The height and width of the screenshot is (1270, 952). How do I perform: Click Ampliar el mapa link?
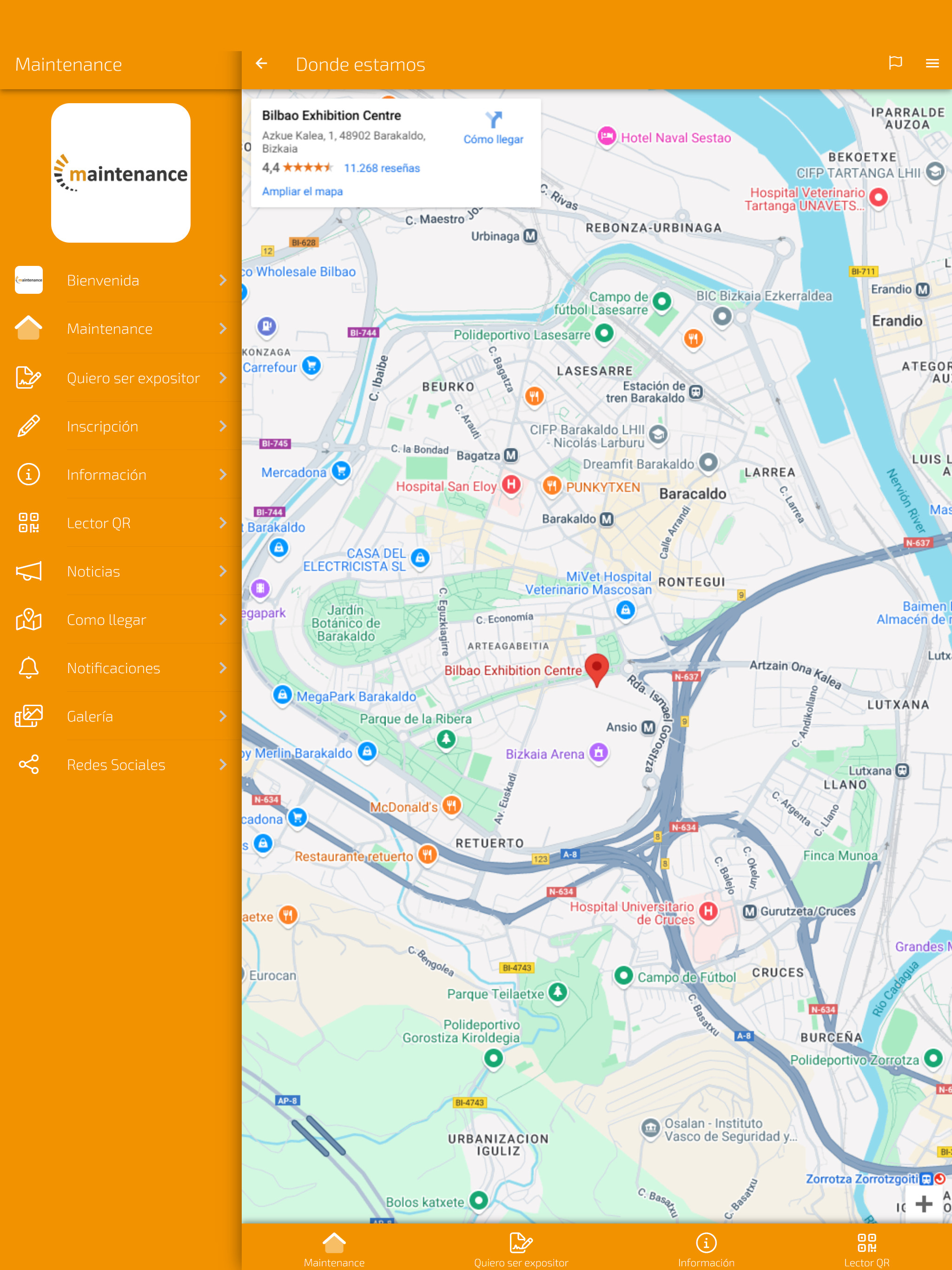click(302, 191)
